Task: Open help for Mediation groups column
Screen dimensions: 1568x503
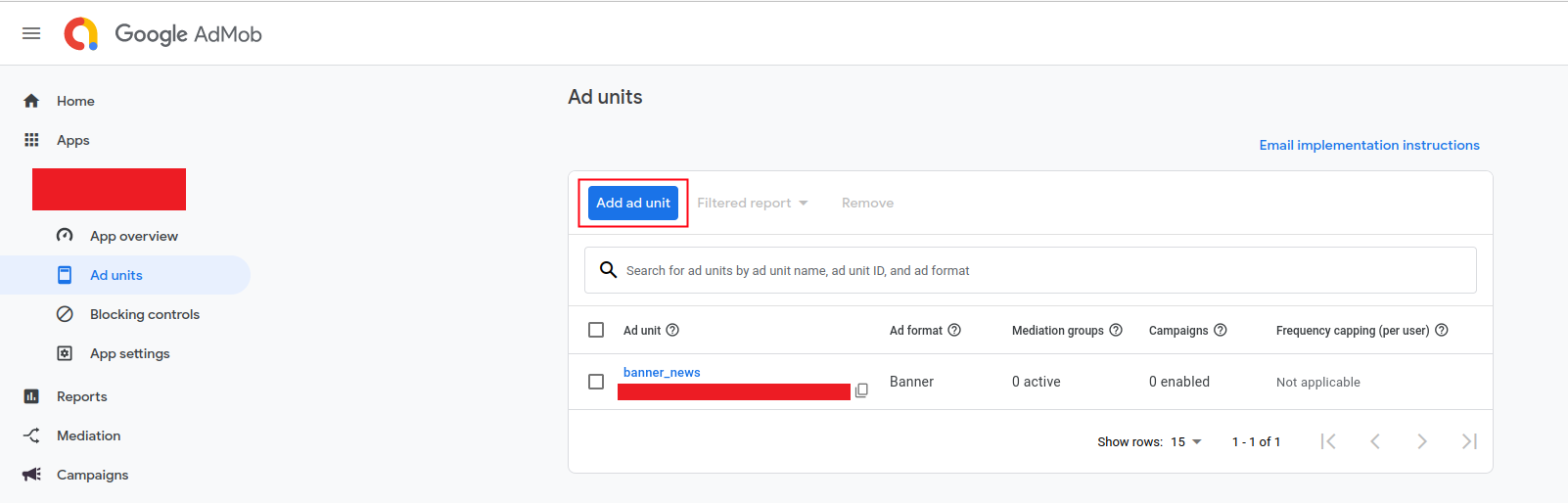Action: 1116,331
